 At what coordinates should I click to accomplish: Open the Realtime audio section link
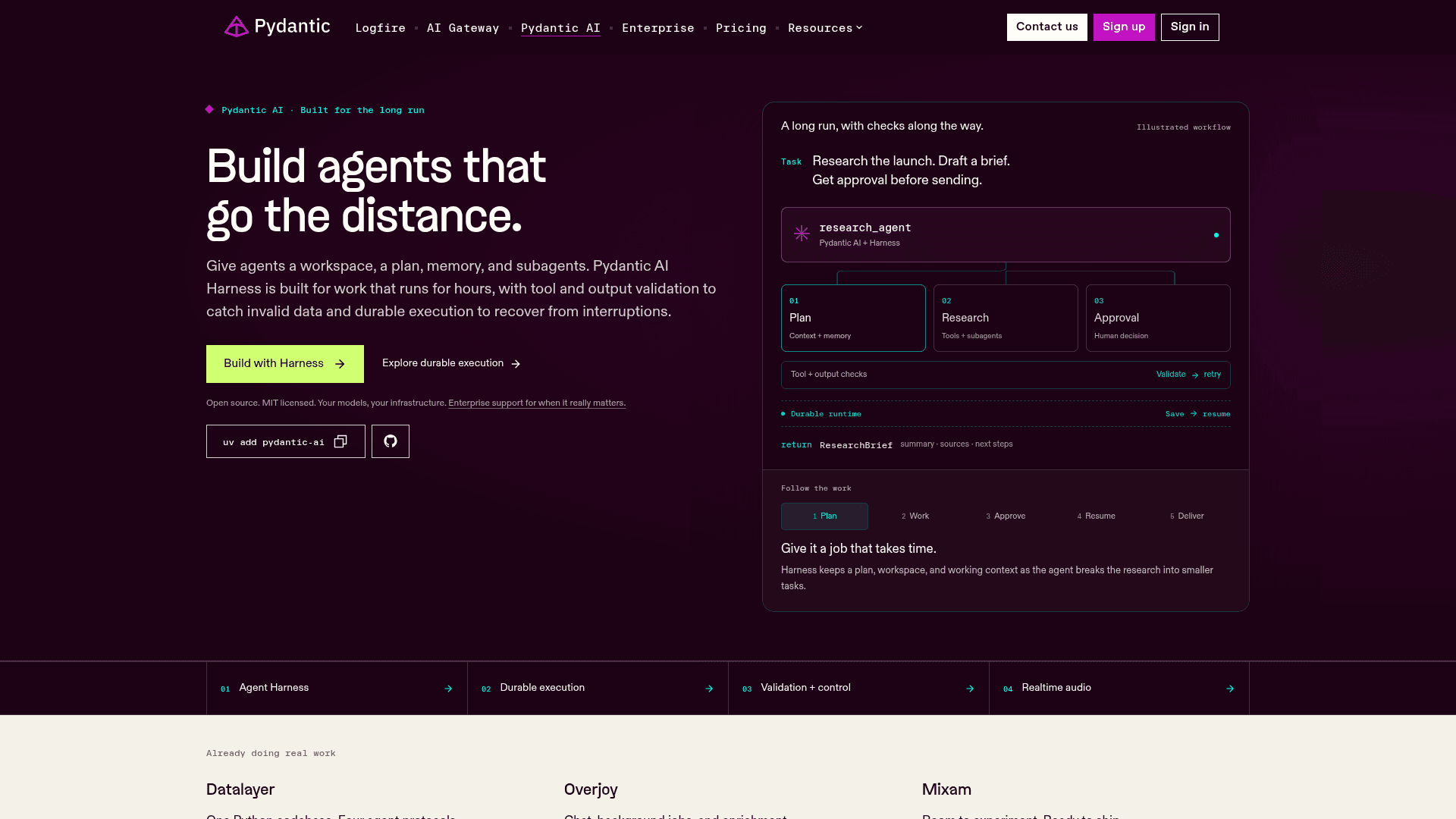1119,688
